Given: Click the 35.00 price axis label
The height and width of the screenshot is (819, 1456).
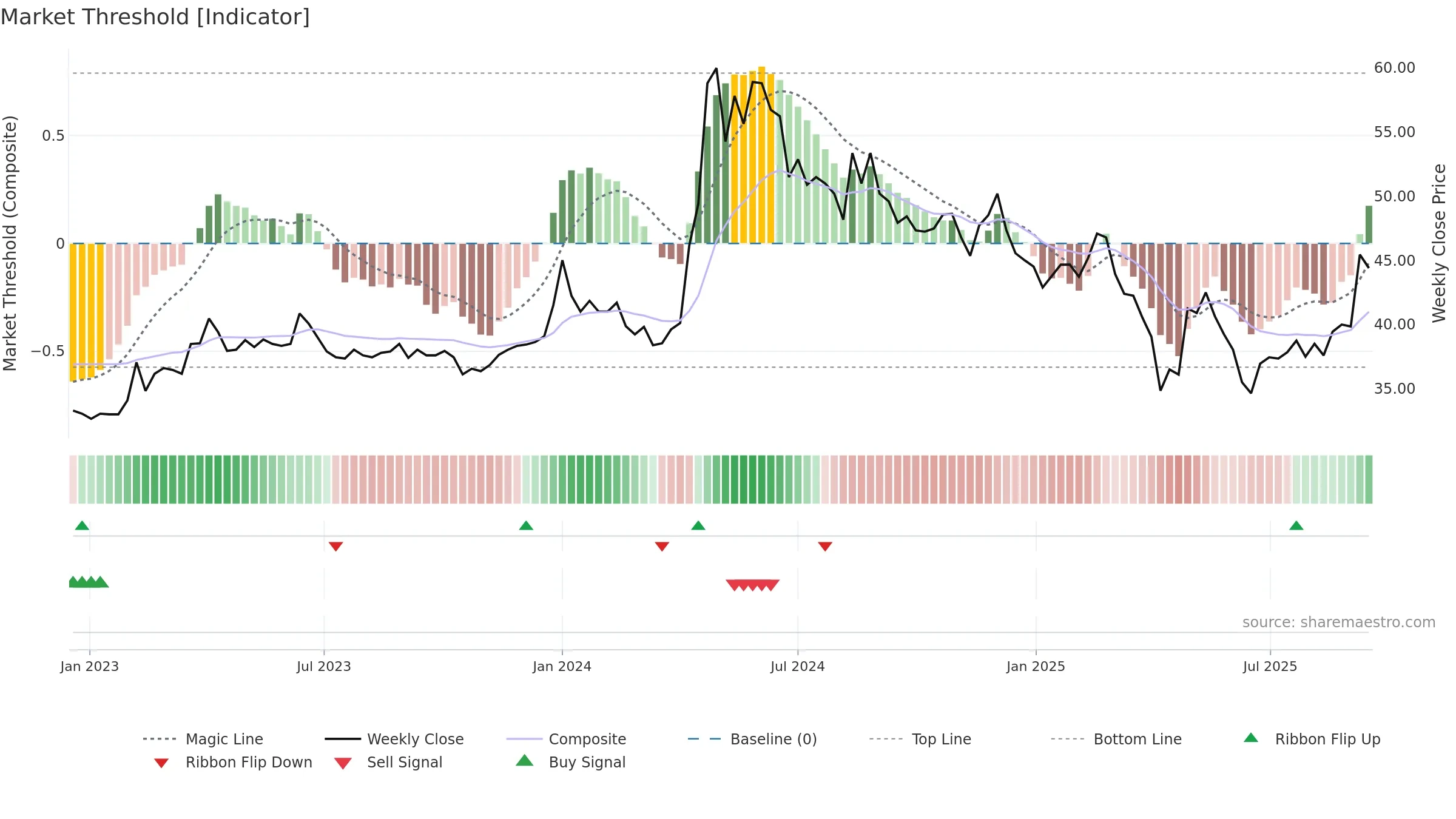Looking at the screenshot, I should pyautogui.click(x=1395, y=389).
